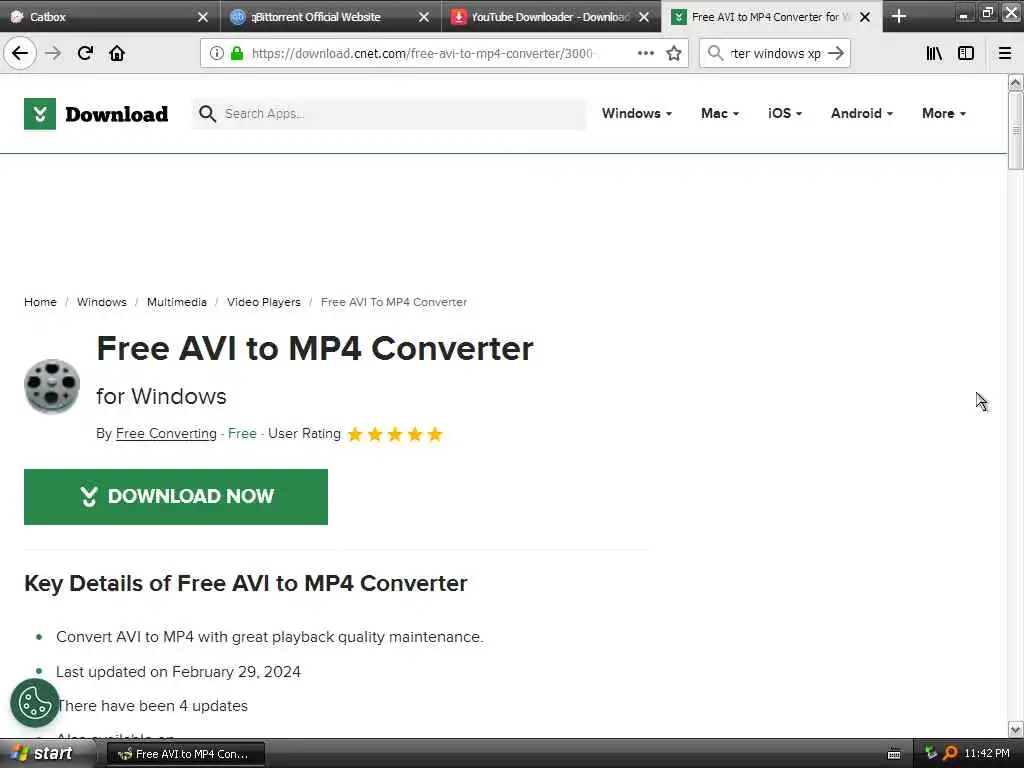The image size is (1024, 768).
Task: Expand the Windows dropdown menu
Action: point(637,114)
